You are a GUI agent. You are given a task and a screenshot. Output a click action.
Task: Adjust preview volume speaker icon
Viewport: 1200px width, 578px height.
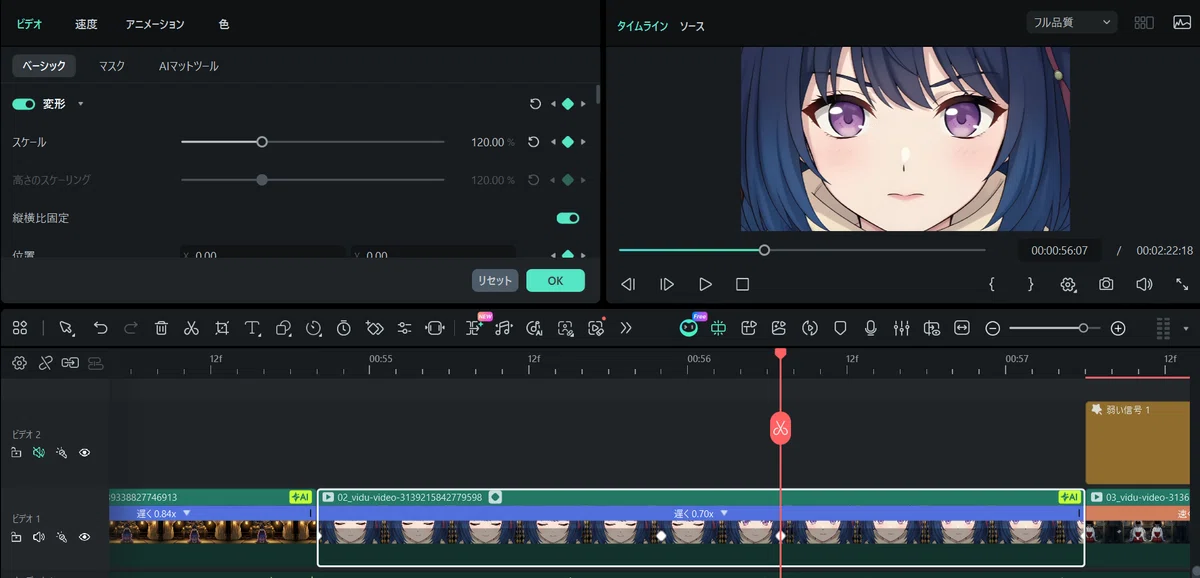coord(1144,284)
